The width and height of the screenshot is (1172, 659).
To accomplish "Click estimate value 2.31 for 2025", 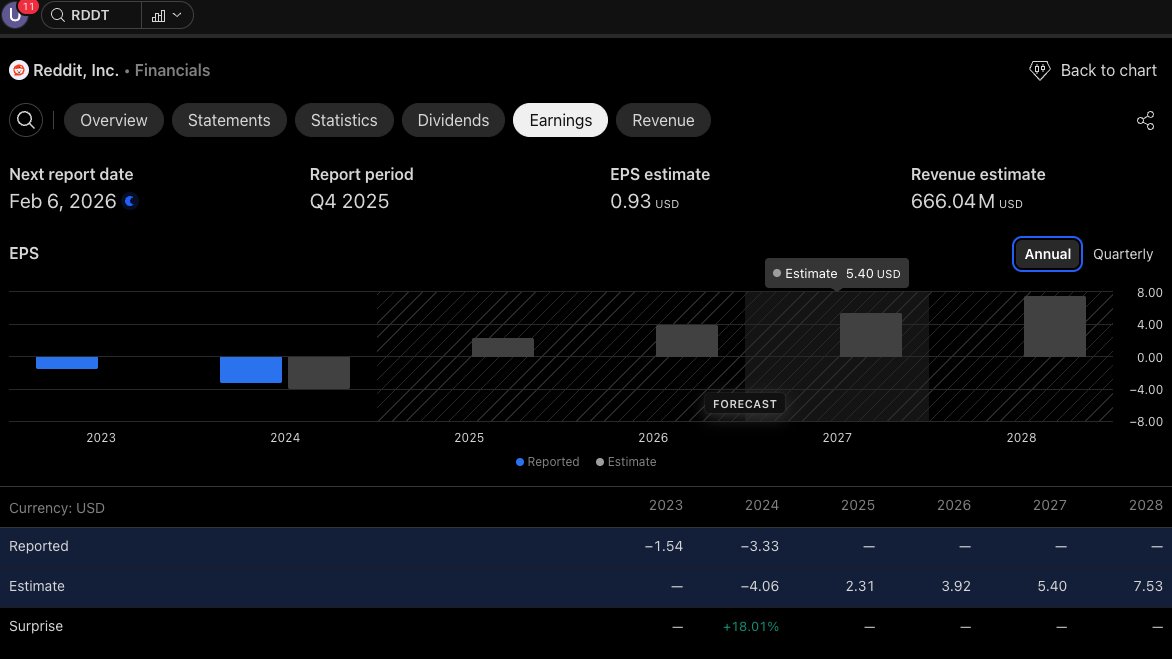I will (x=860, y=587).
